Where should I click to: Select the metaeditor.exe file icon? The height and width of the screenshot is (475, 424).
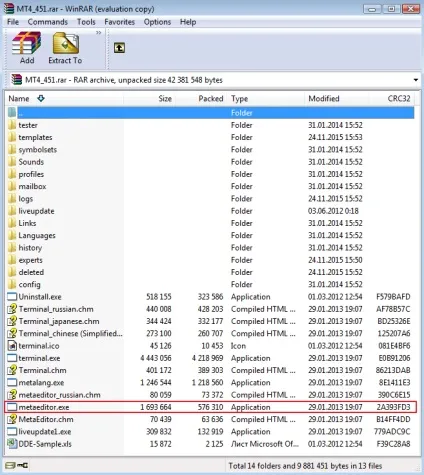[x=12, y=407]
